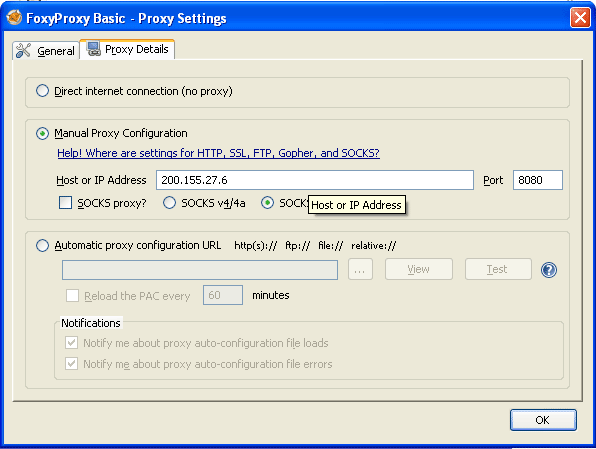Click the automatic proxy URL text field
596x449 pixels.
pos(200,270)
